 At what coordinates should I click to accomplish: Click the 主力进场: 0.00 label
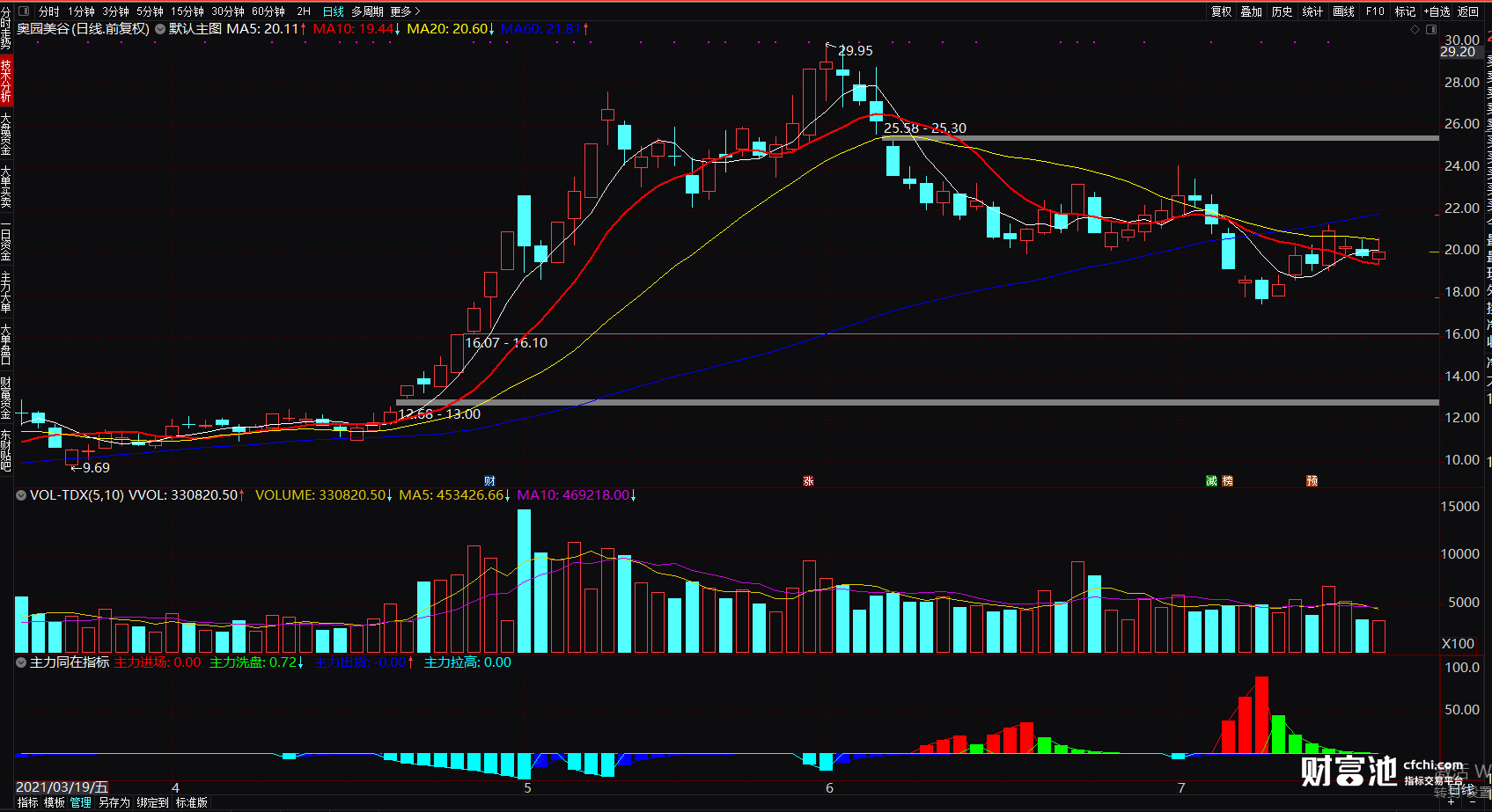[158, 662]
